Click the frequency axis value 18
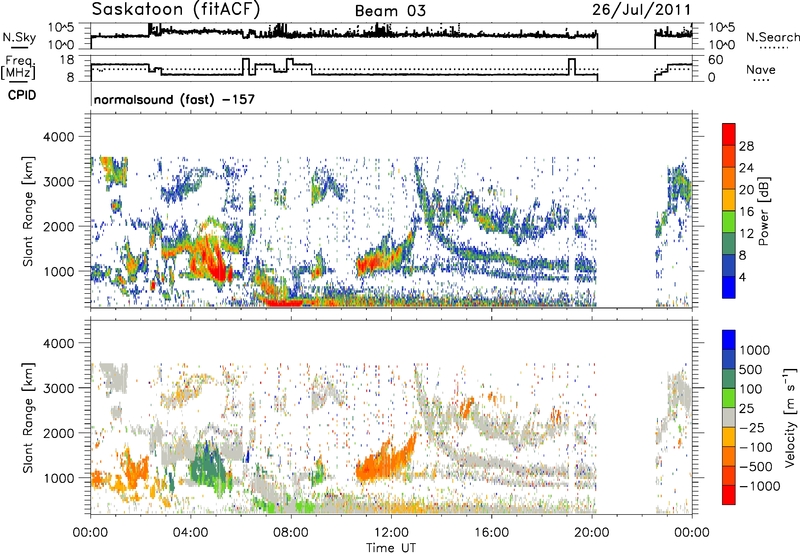 [x=67, y=60]
